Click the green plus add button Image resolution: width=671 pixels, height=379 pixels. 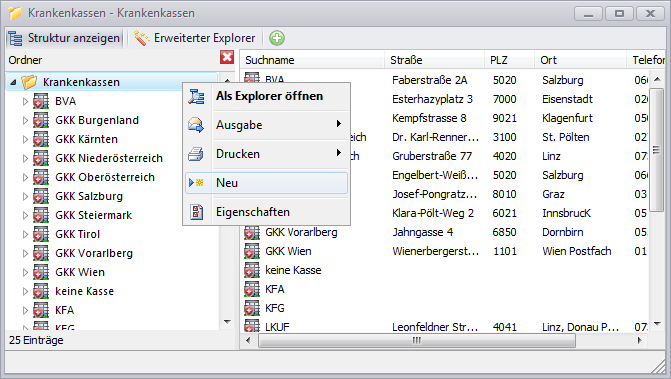277,38
